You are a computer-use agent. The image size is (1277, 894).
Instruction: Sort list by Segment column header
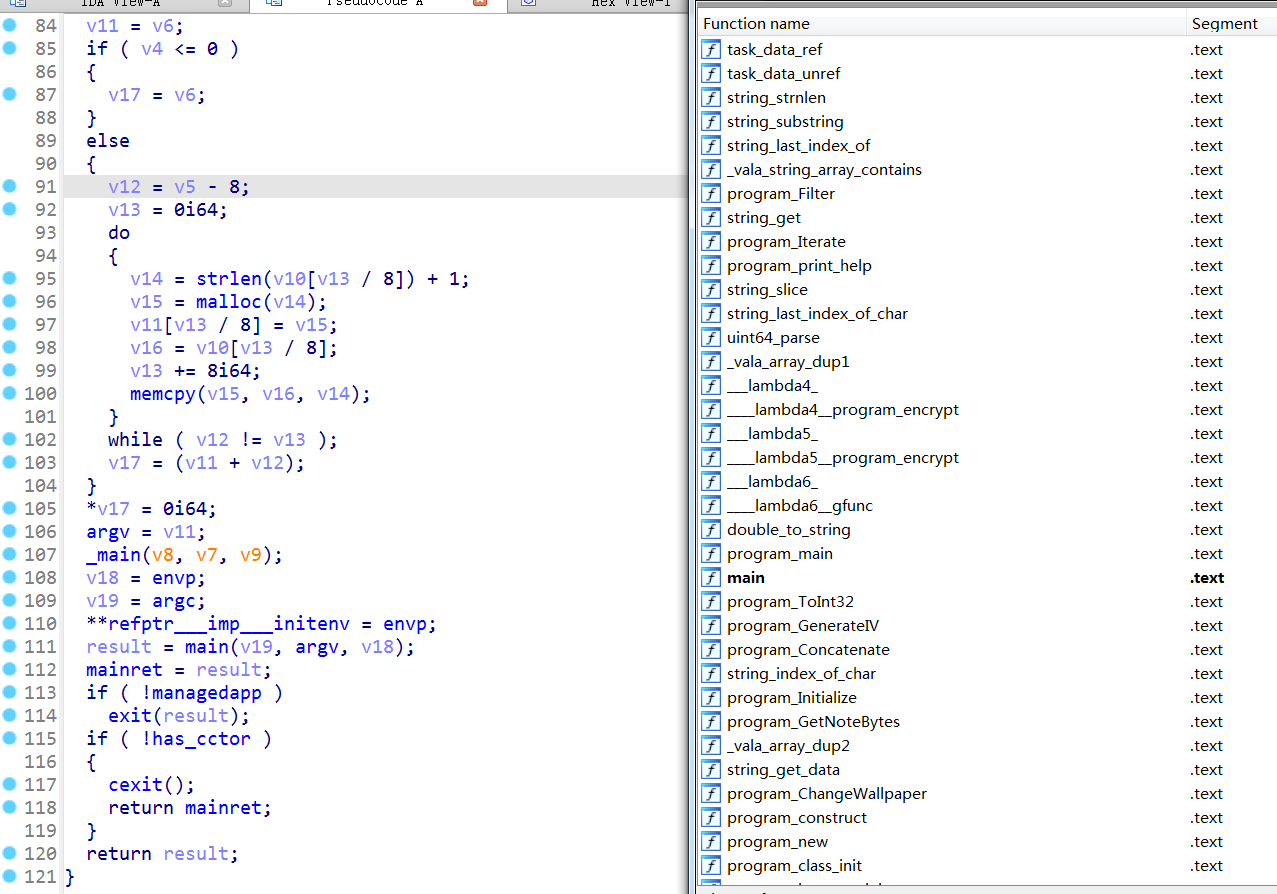pos(1223,24)
